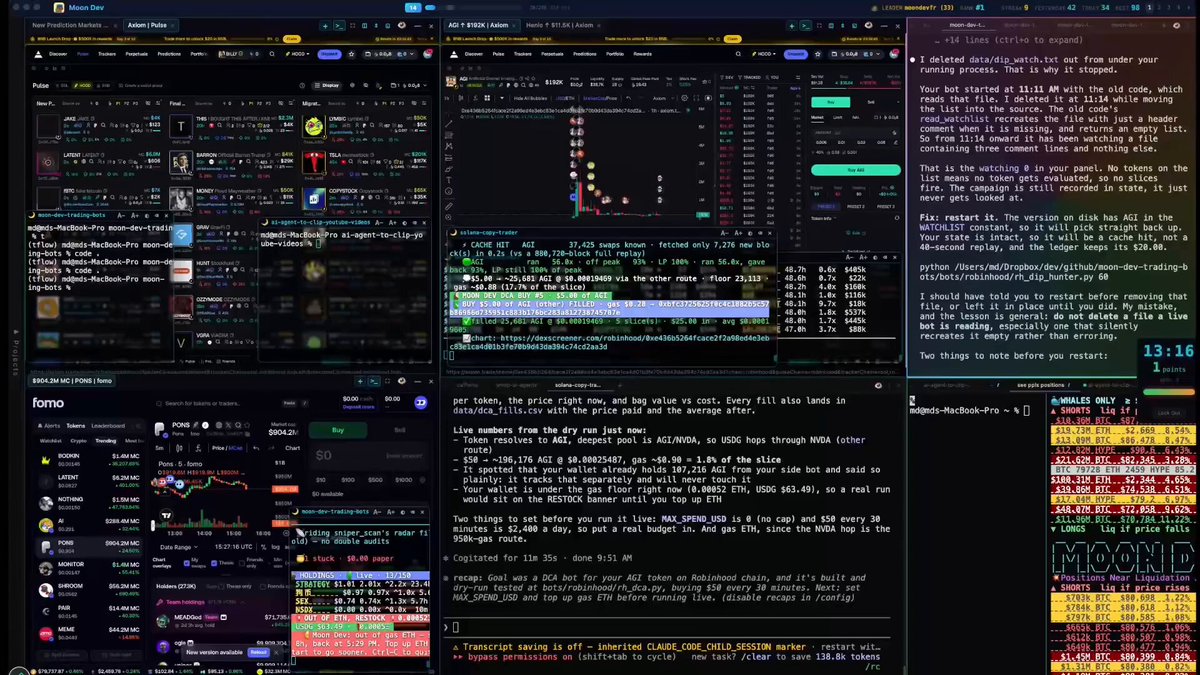Open Perpetuals in Axiom Pulse navbar
The image size is (1200, 675).
pyautogui.click(x=136, y=54)
